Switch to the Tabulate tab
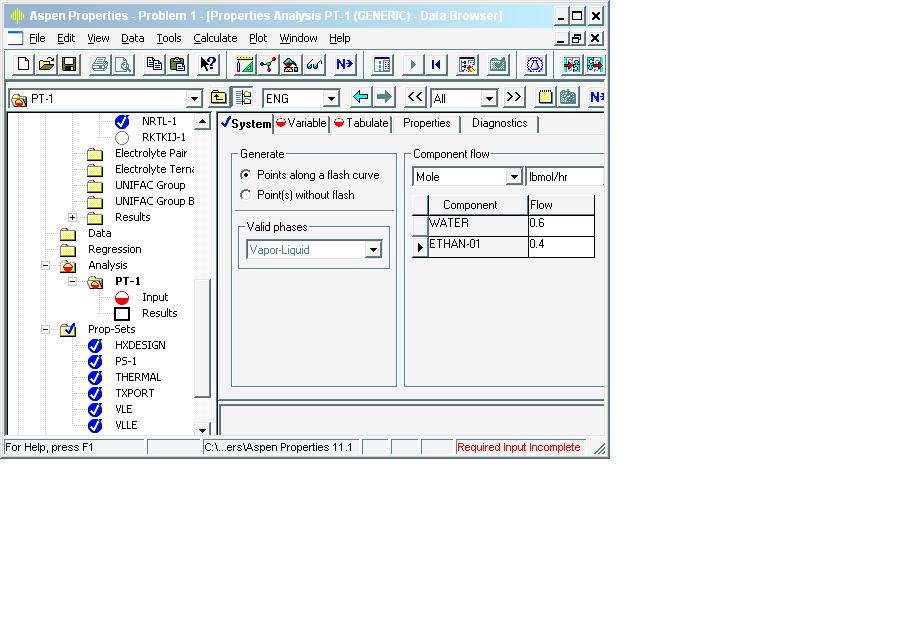Viewport: 924px width, 634px height. click(x=361, y=123)
